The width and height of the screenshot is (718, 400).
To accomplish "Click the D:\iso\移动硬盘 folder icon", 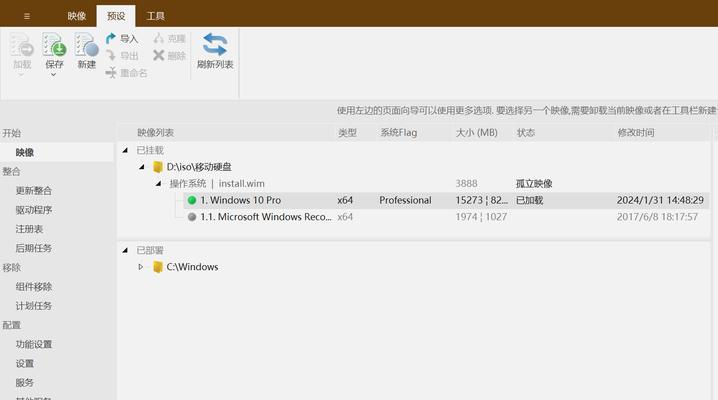I will pyautogui.click(x=158, y=167).
